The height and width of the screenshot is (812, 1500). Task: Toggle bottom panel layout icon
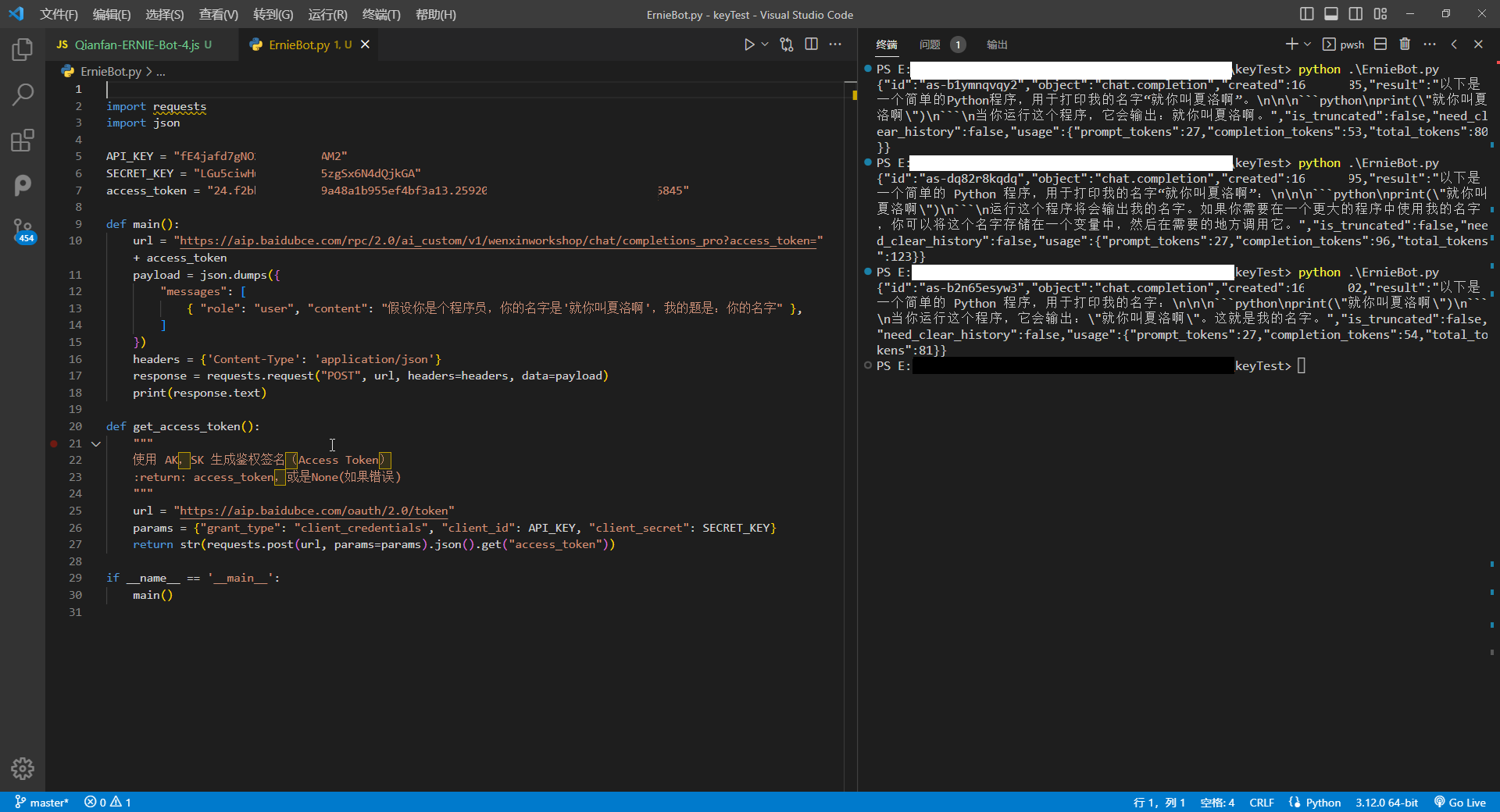click(1331, 14)
